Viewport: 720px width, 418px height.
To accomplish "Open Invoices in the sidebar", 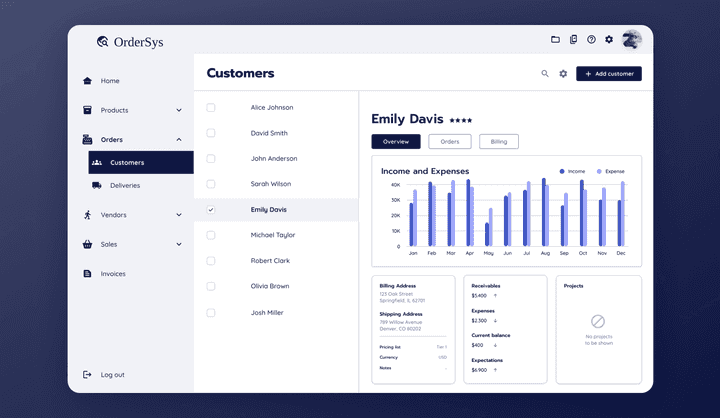I will pyautogui.click(x=113, y=274).
